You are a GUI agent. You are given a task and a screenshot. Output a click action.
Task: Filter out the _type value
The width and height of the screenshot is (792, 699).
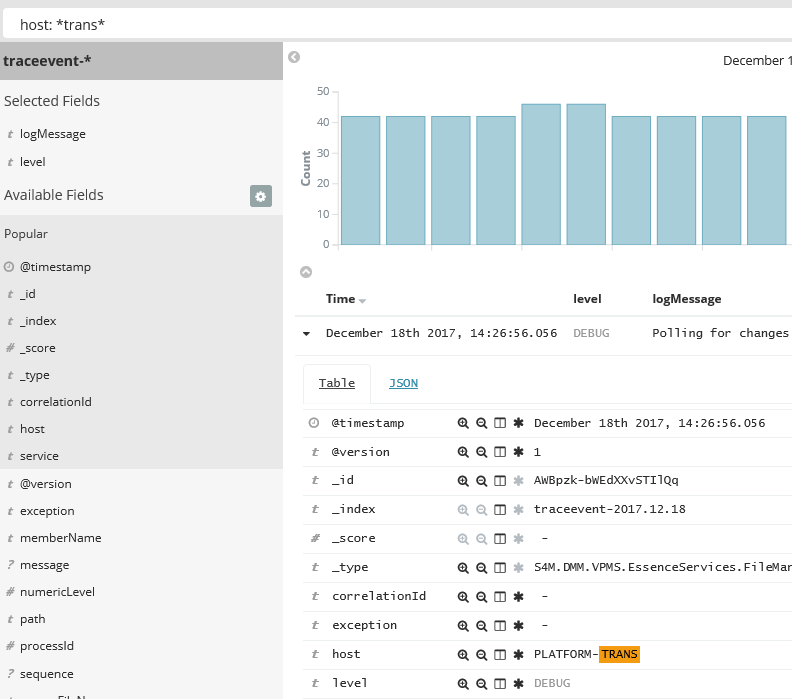[481, 568]
